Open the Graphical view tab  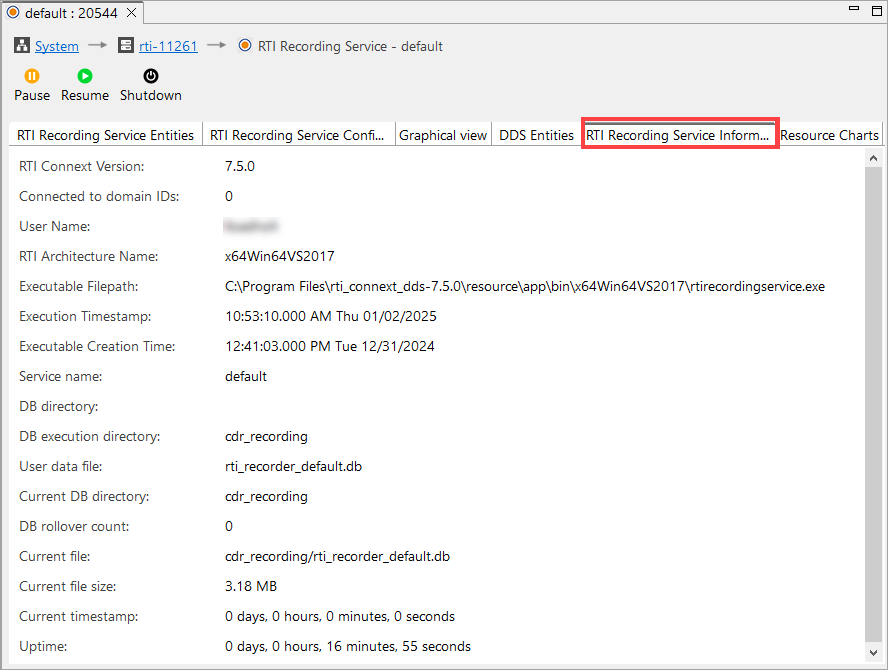click(x=443, y=135)
